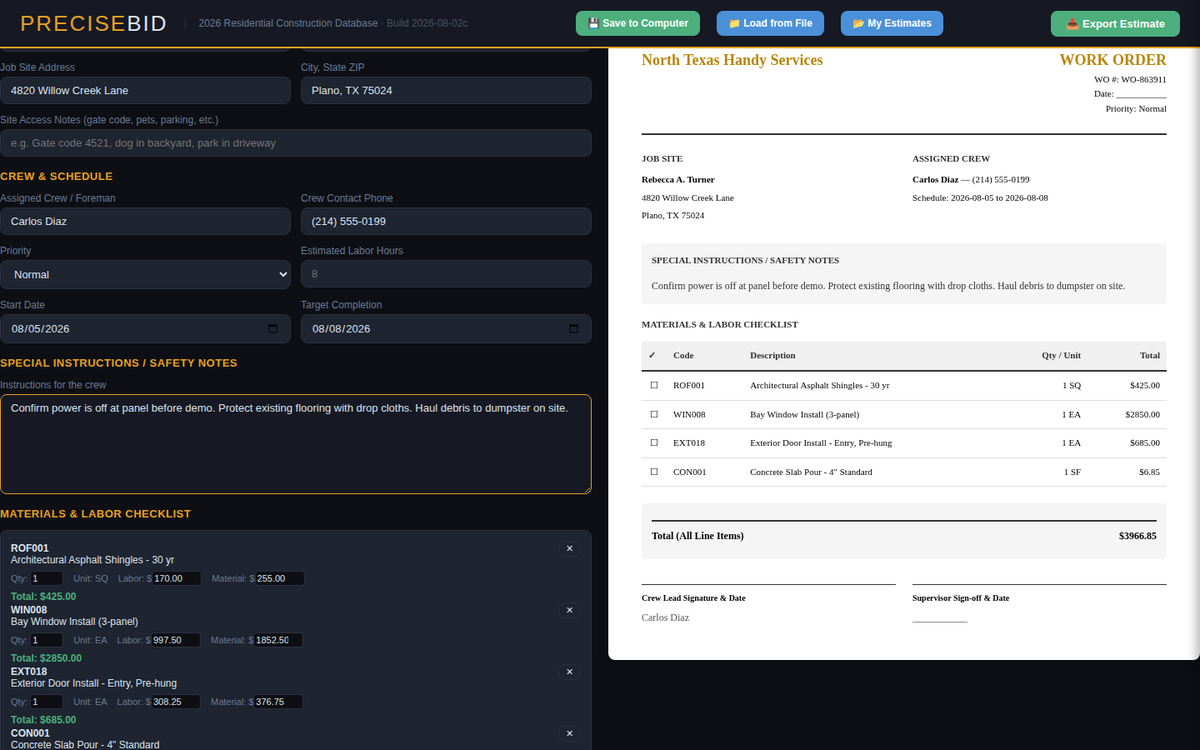Click the Assigned Crew / Foreman field
1200x750 pixels.
click(x=145, y=221)
